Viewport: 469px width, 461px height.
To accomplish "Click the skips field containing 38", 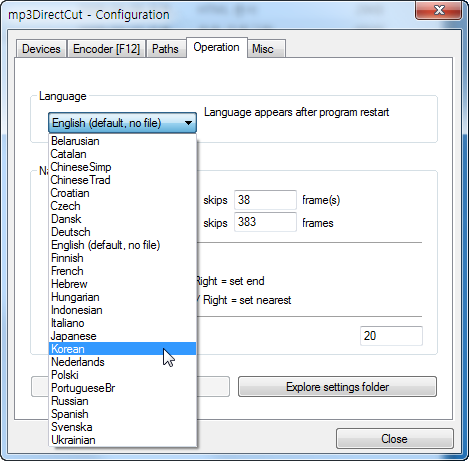I will [x=265, y=200].
